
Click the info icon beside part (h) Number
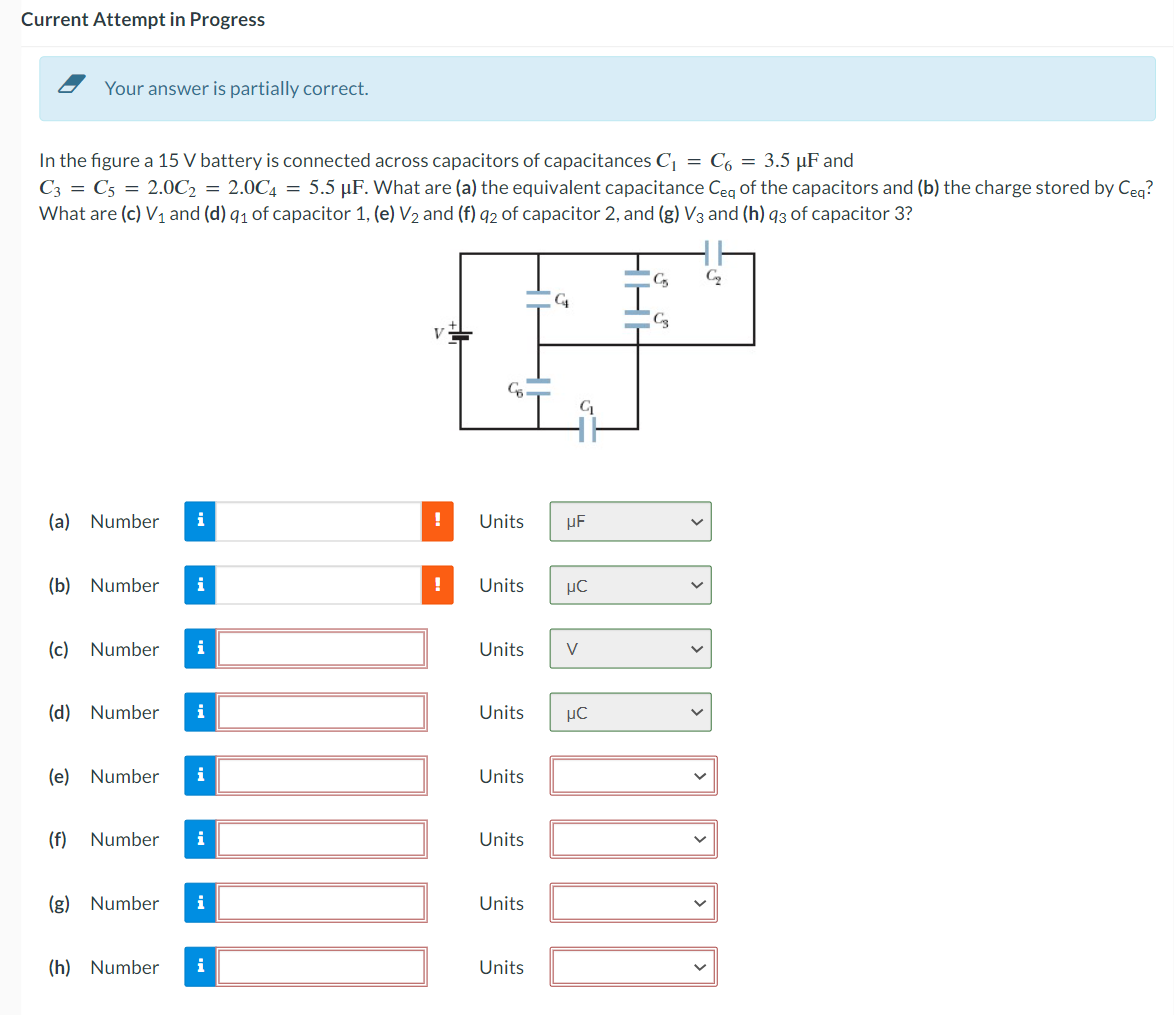pos(199,966)
